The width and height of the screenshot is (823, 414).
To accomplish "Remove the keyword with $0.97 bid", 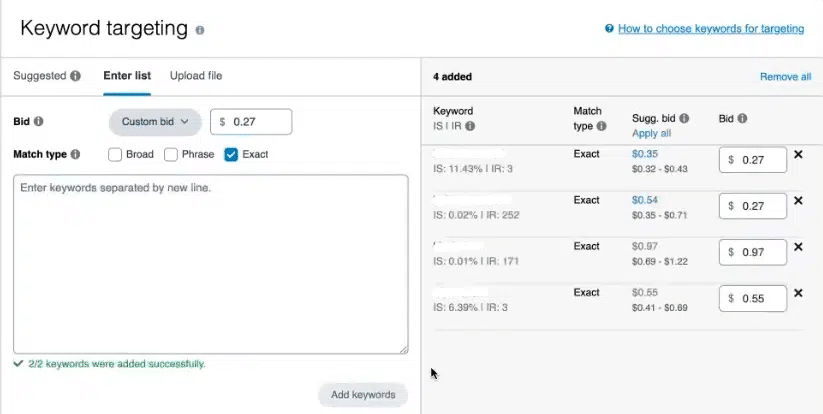I will point(798,247).
